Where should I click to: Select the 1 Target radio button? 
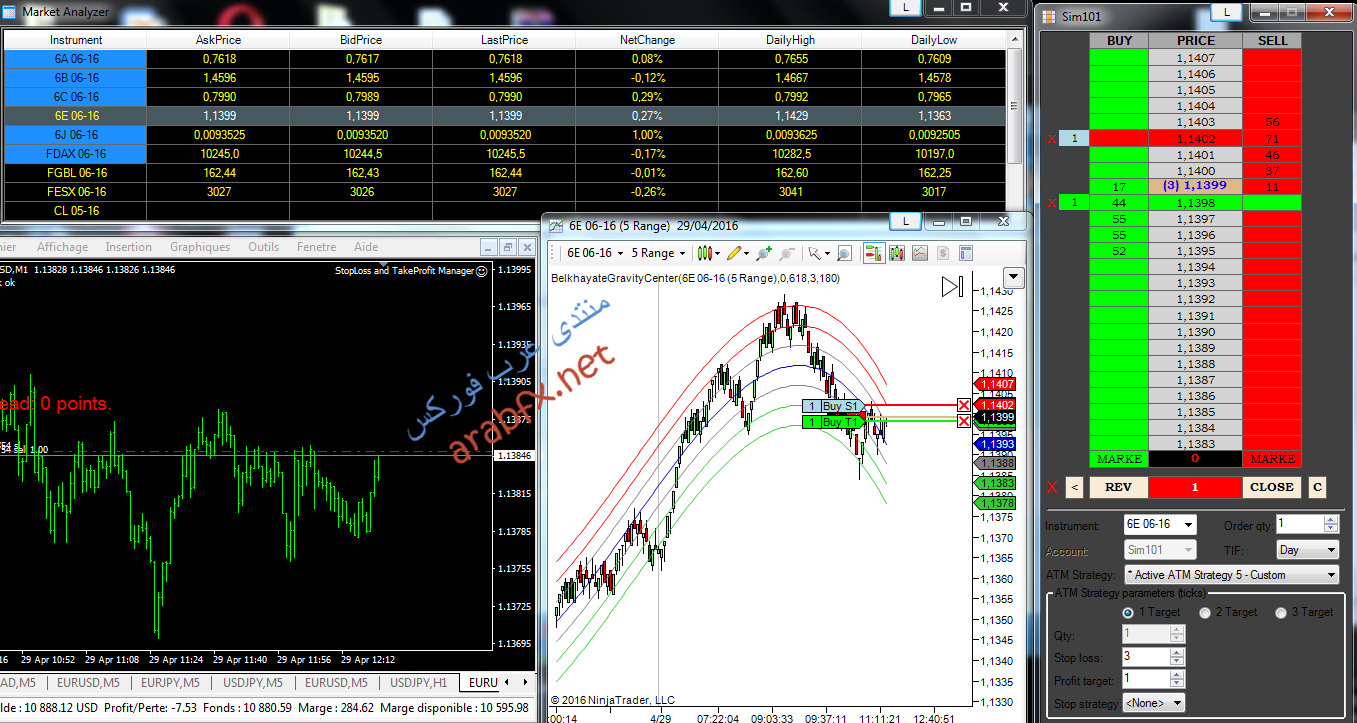point(1128,612)
